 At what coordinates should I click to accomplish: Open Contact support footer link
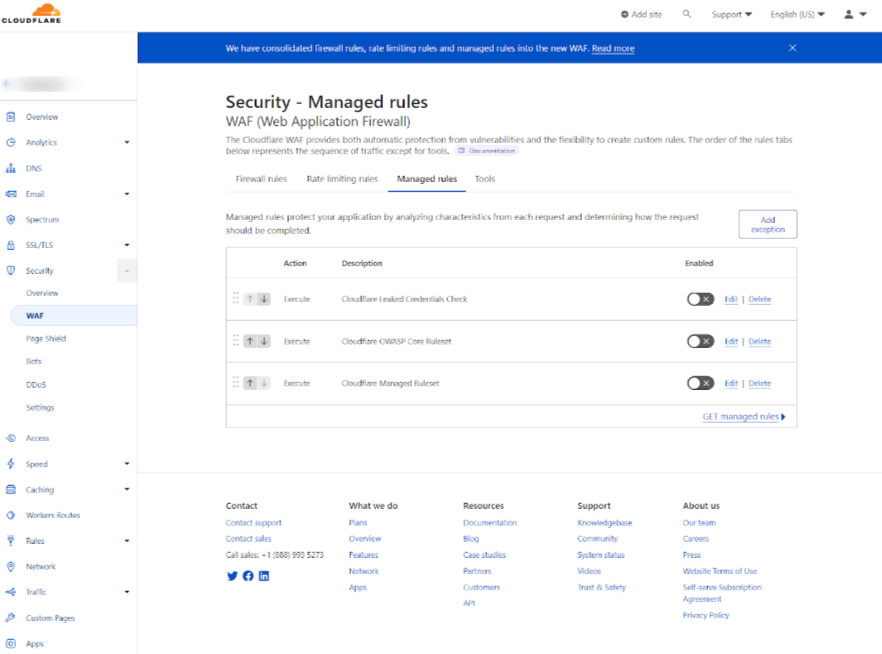(254, 522)
